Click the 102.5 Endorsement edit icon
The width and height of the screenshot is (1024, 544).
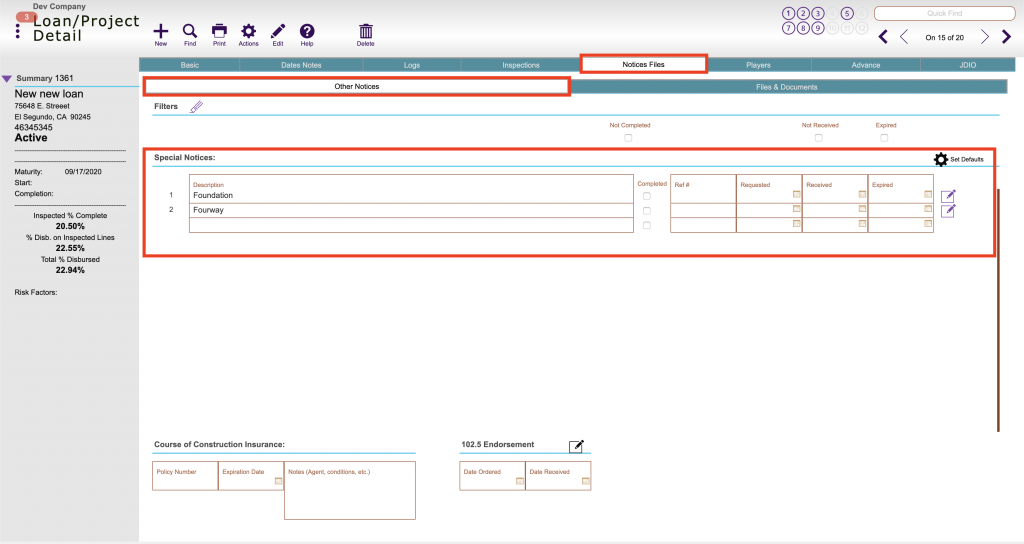tap(576, 446)
